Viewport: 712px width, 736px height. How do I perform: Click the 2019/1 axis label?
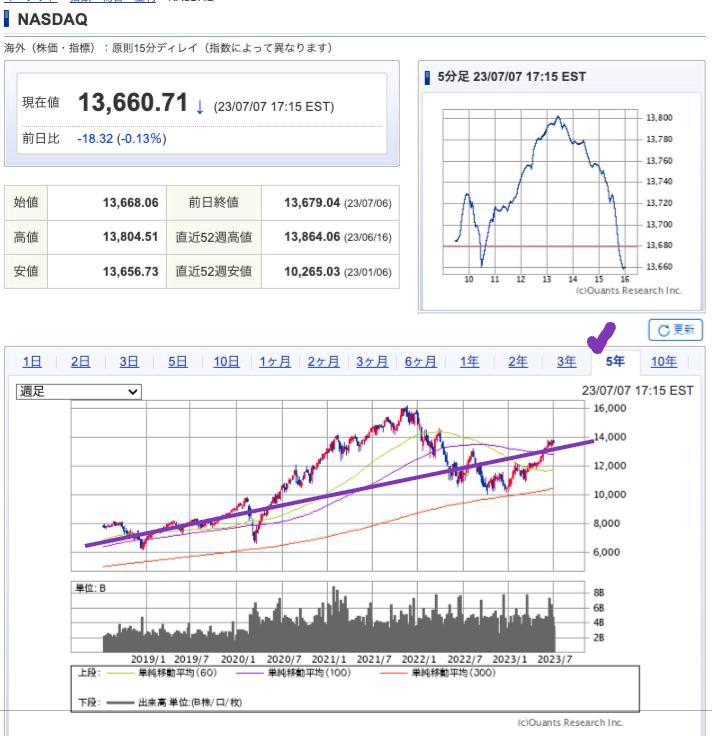tap(148, 659)
